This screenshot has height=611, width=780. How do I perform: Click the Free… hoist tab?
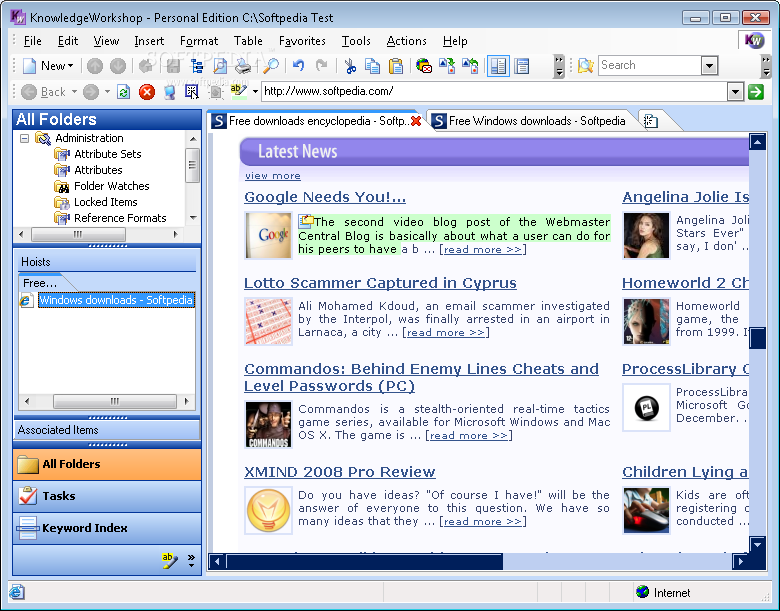tap(40, 283)
